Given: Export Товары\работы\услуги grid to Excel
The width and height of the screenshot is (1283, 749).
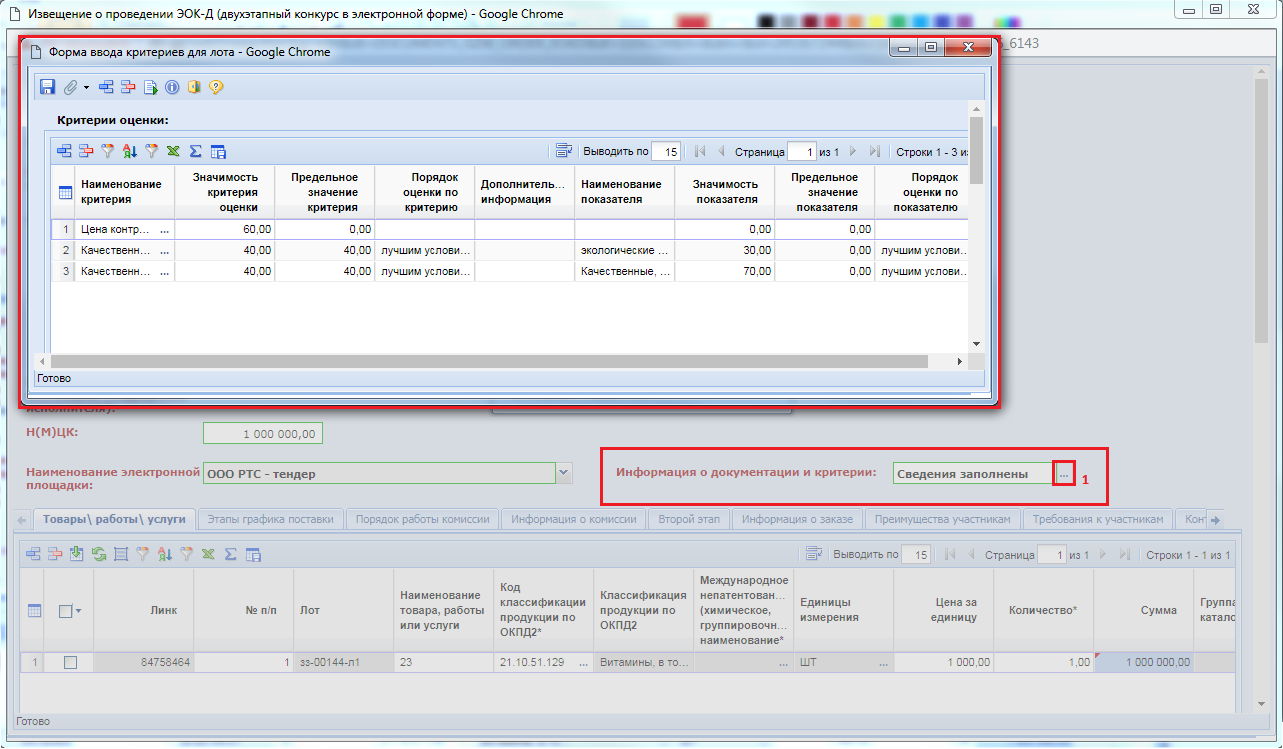Looking at the screenshot, I should click(208, 553).
